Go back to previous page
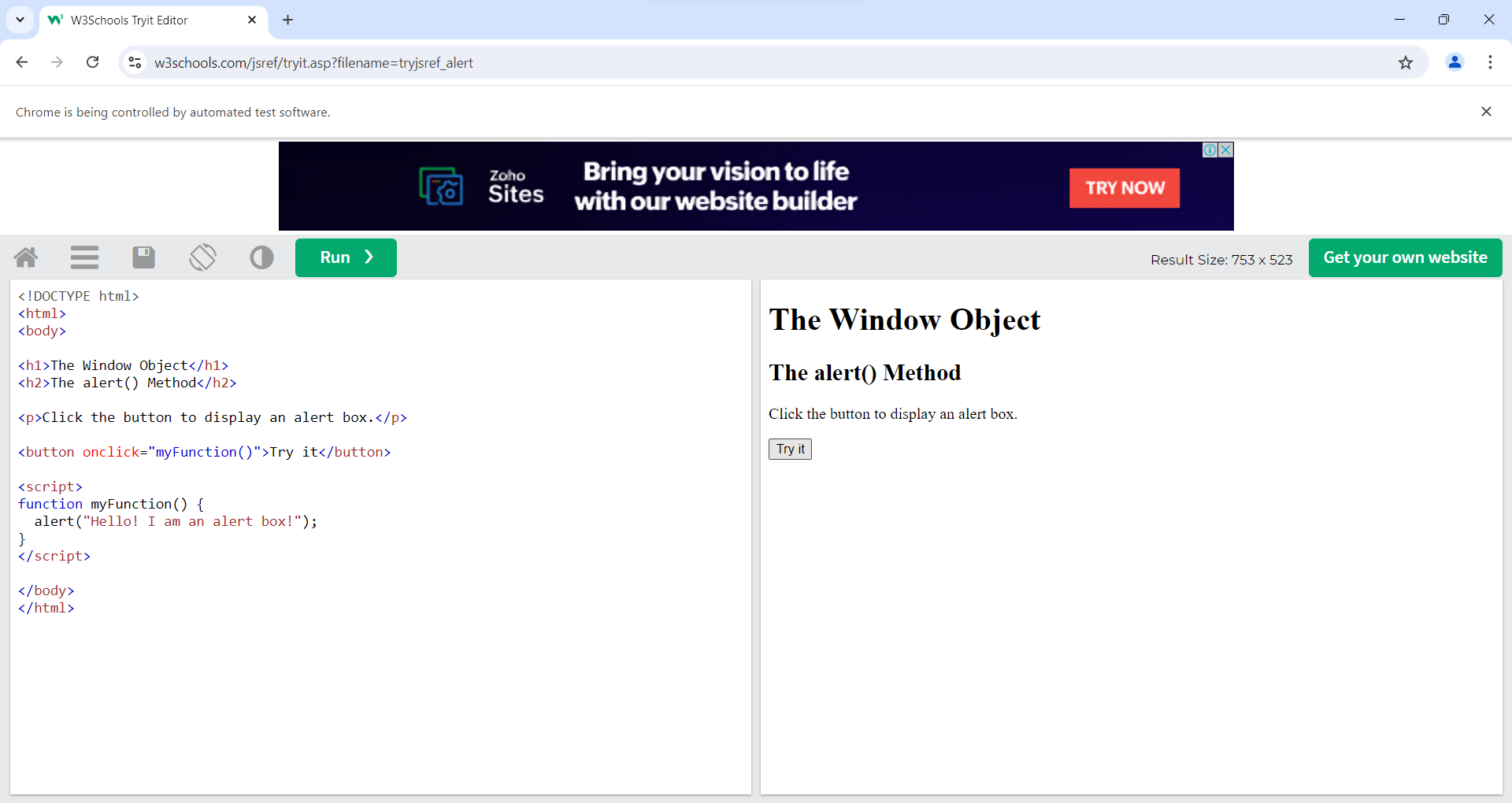 [x=22, y=62]
